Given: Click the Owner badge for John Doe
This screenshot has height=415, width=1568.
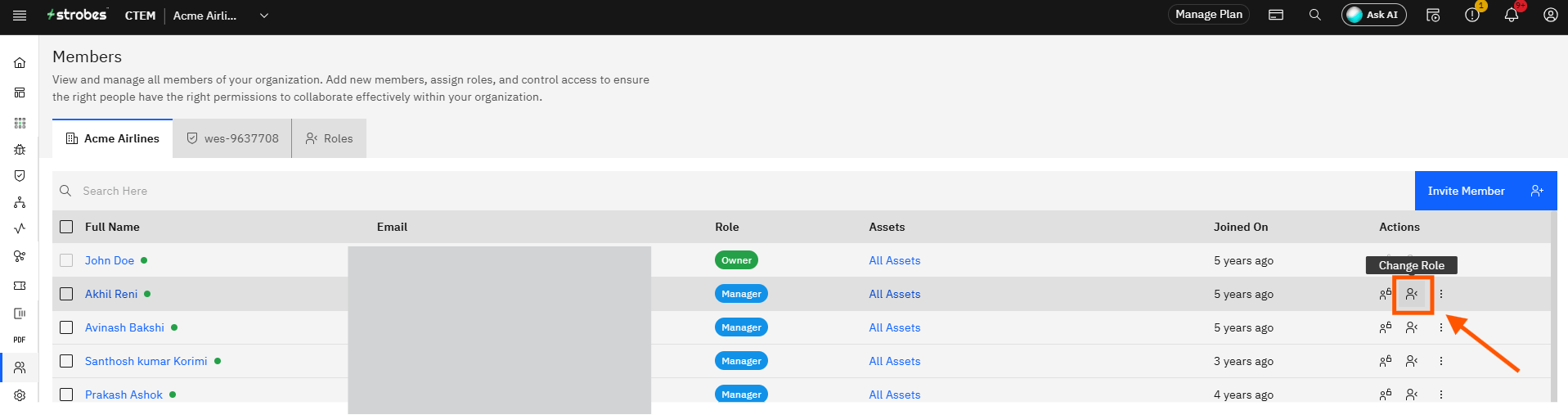Looking at the screenshot, I should tap(736, 260).
